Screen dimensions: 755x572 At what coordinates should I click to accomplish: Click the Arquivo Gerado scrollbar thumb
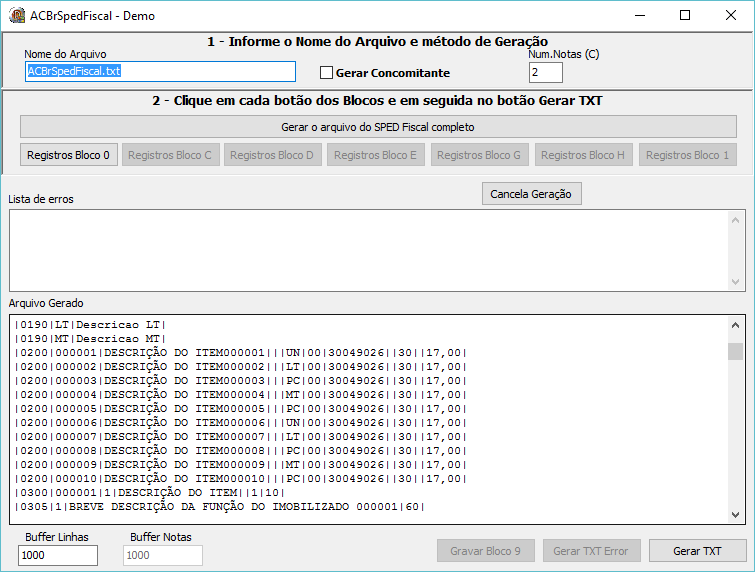pyautogui.click(x=735, y=351)
